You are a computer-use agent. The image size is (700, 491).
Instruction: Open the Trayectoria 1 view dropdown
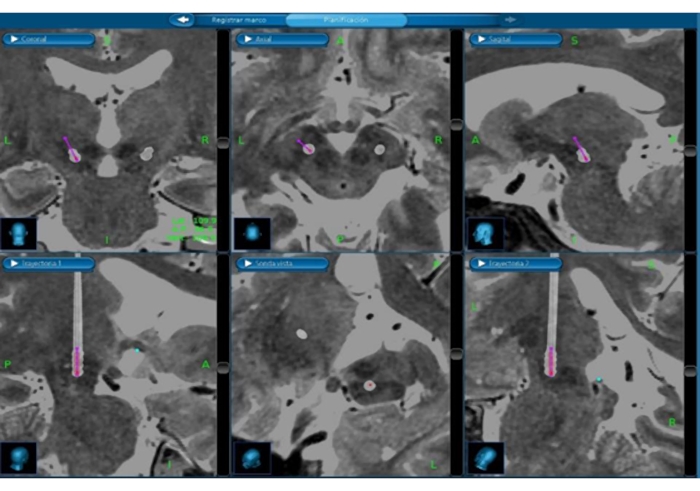49,263
